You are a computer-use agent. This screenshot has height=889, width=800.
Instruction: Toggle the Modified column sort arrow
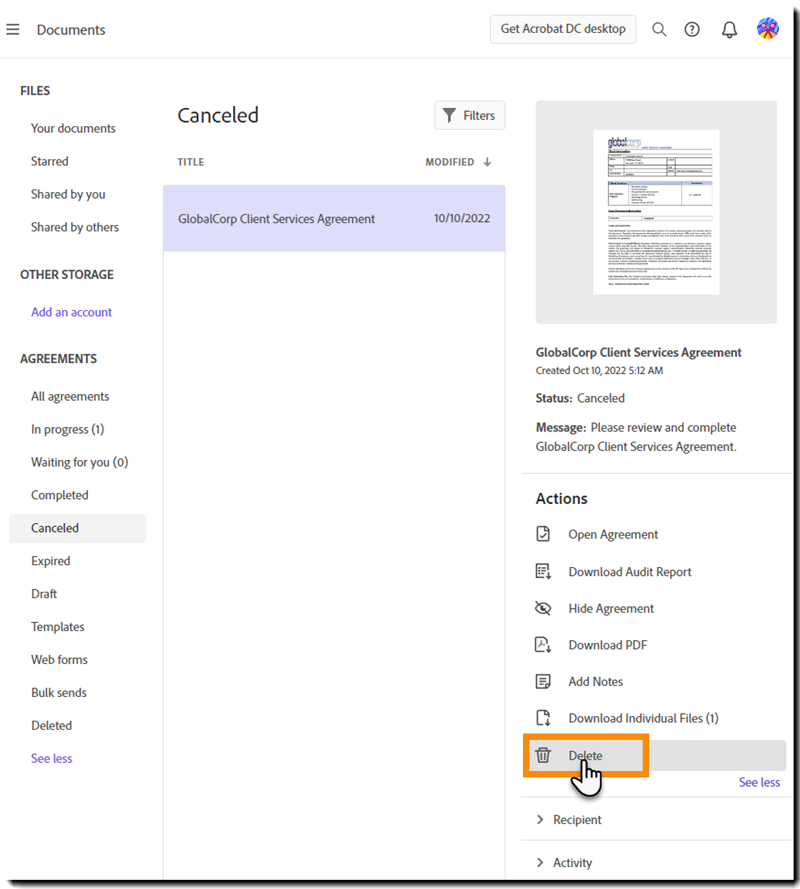click(x=487, y=162)
